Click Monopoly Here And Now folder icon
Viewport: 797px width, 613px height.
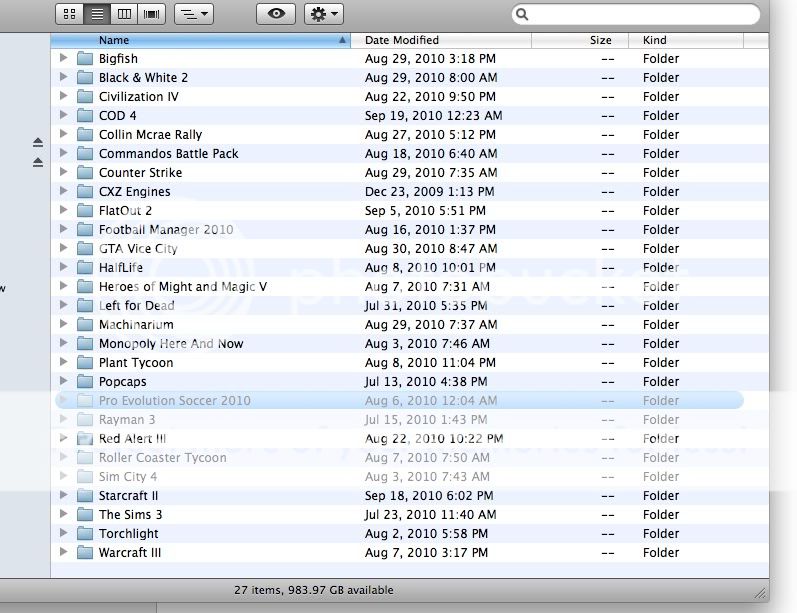click(85, 344)
